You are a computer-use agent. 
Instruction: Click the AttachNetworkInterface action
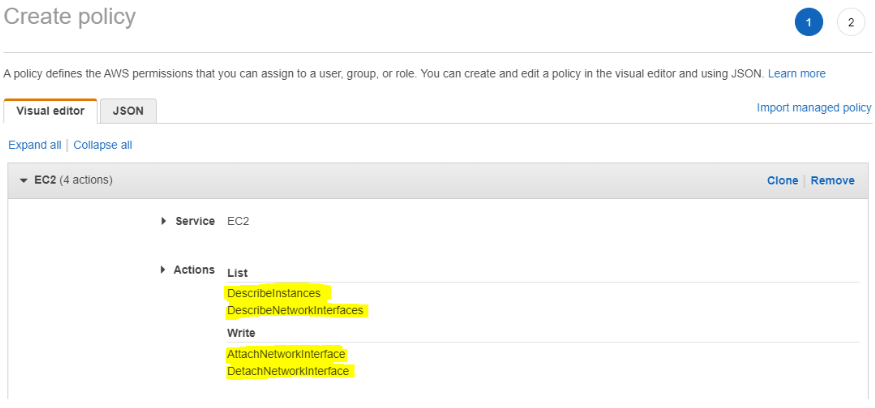286,354
